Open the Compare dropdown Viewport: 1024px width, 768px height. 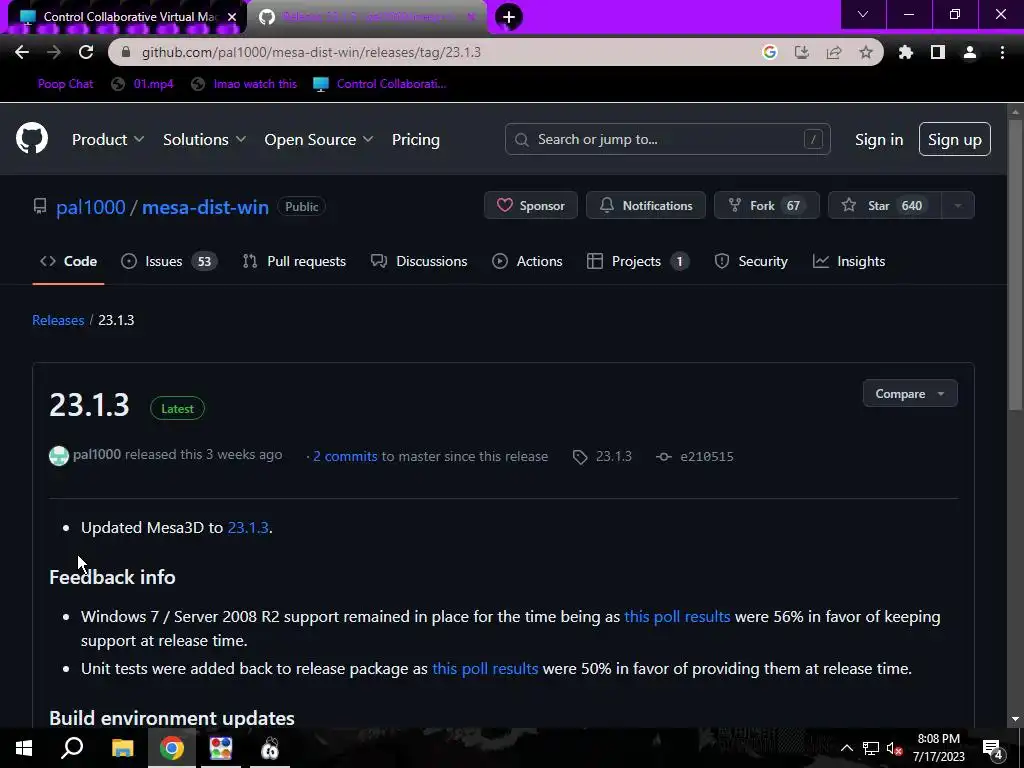pyautogui.click(x=910, y=394)
